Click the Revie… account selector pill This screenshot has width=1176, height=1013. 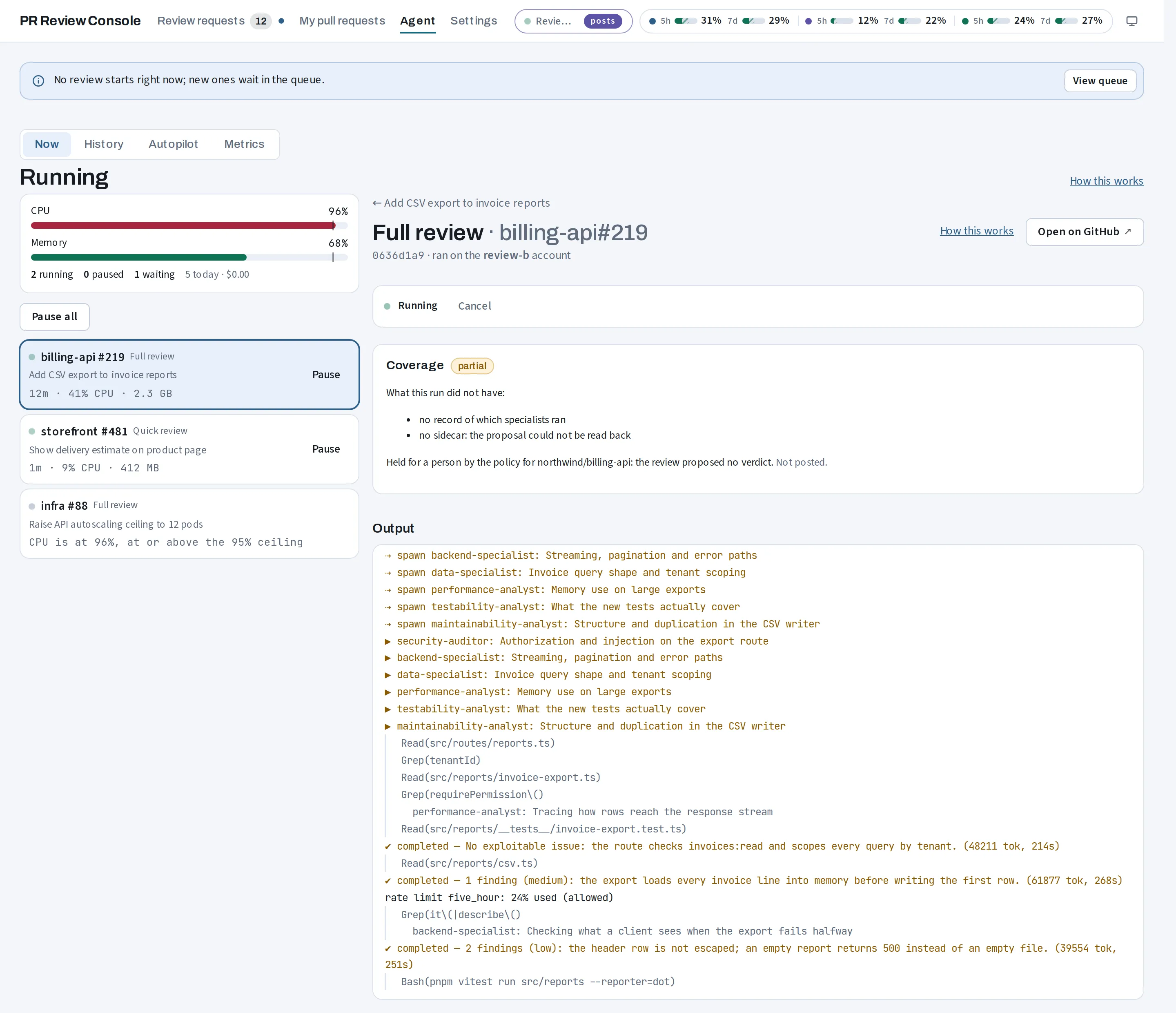[x=573, y=21]
